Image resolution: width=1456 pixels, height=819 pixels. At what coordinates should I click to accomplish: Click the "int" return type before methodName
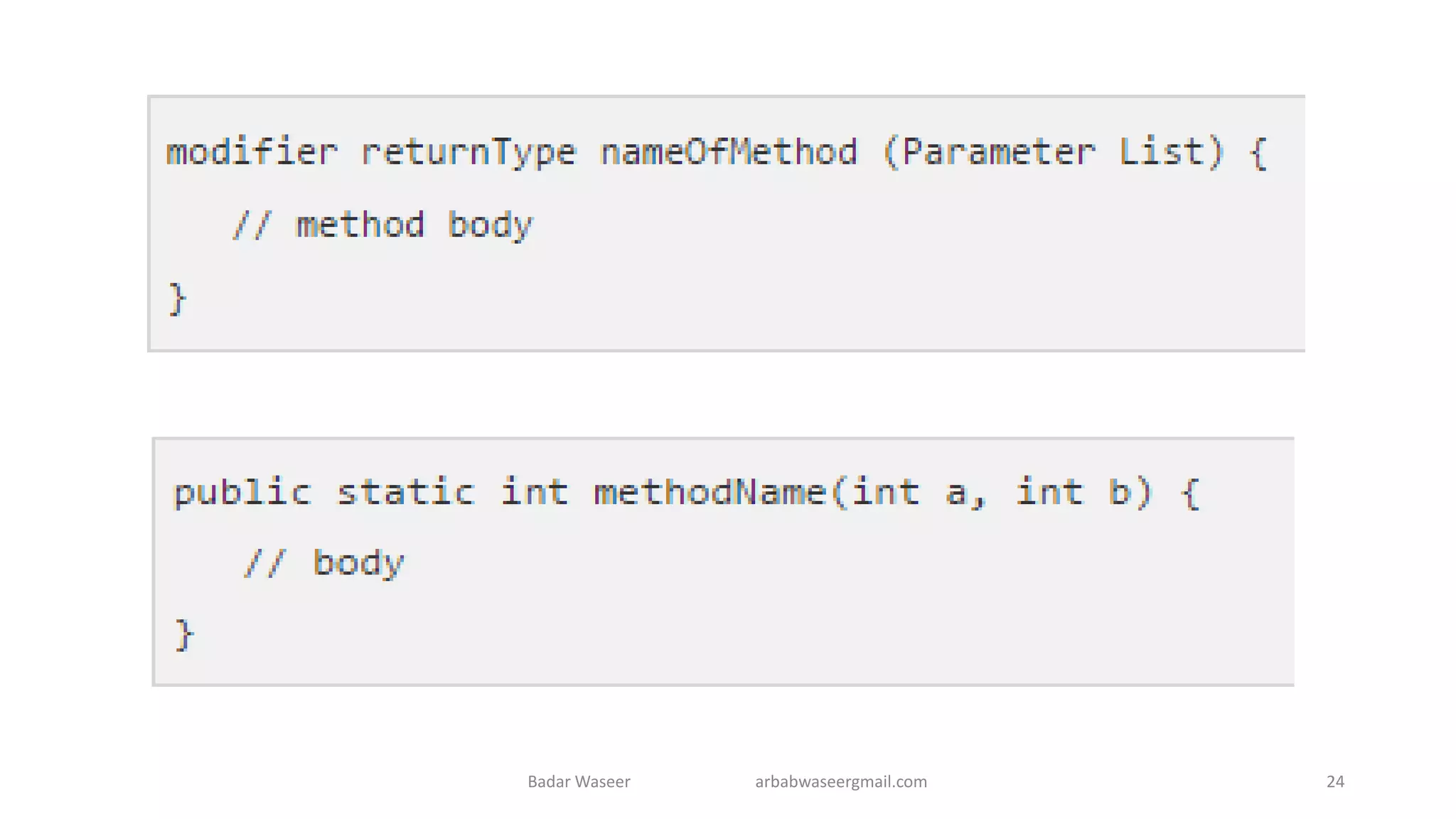point(535,493)
